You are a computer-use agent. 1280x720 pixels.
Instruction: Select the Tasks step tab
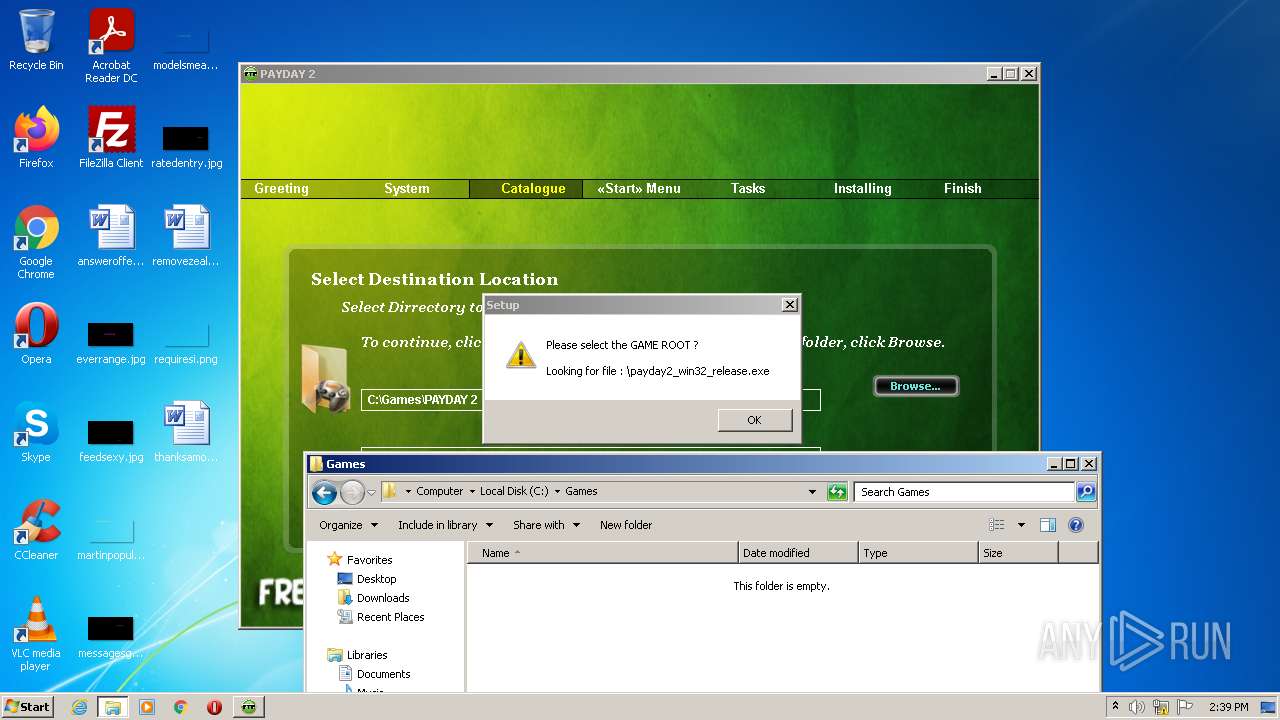pyautogui.click(x=747, y=188)
